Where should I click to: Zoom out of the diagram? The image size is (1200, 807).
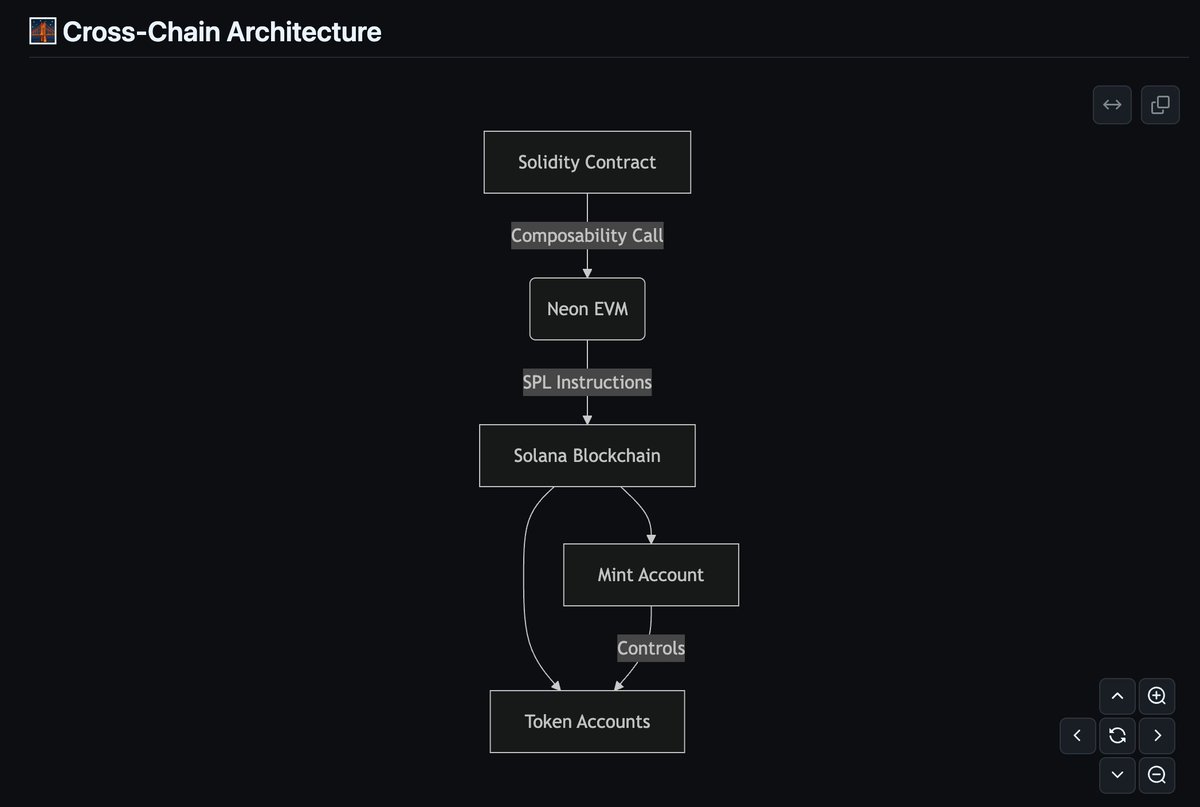click(x=1157, y=775)
